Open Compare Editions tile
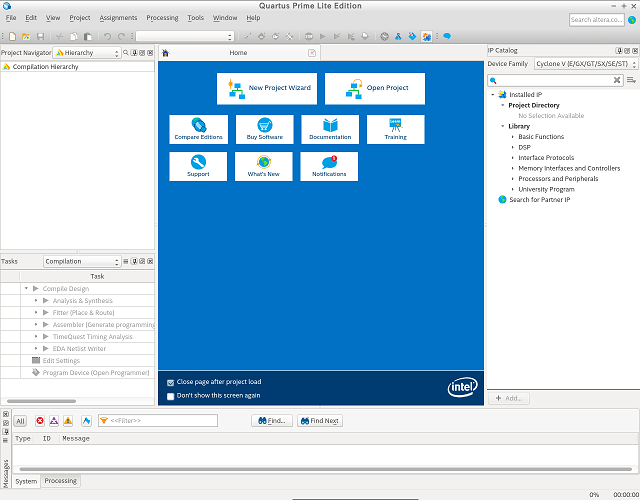Image resolution: width=640 pixels, height=500 pixels. (198, 129)
